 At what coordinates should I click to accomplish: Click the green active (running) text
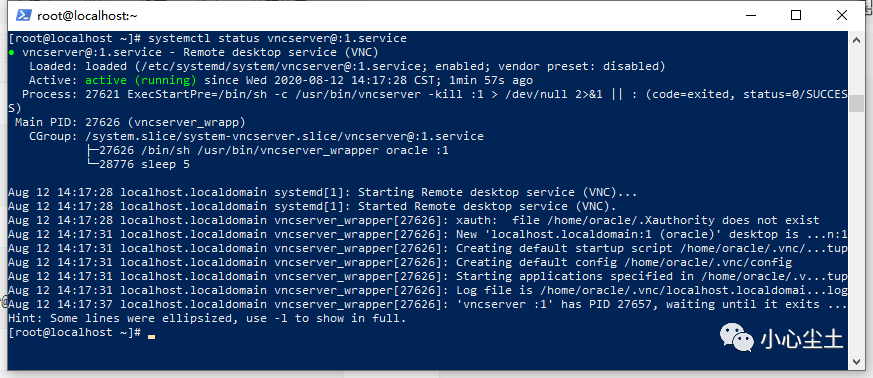click(x=140, y=81)
